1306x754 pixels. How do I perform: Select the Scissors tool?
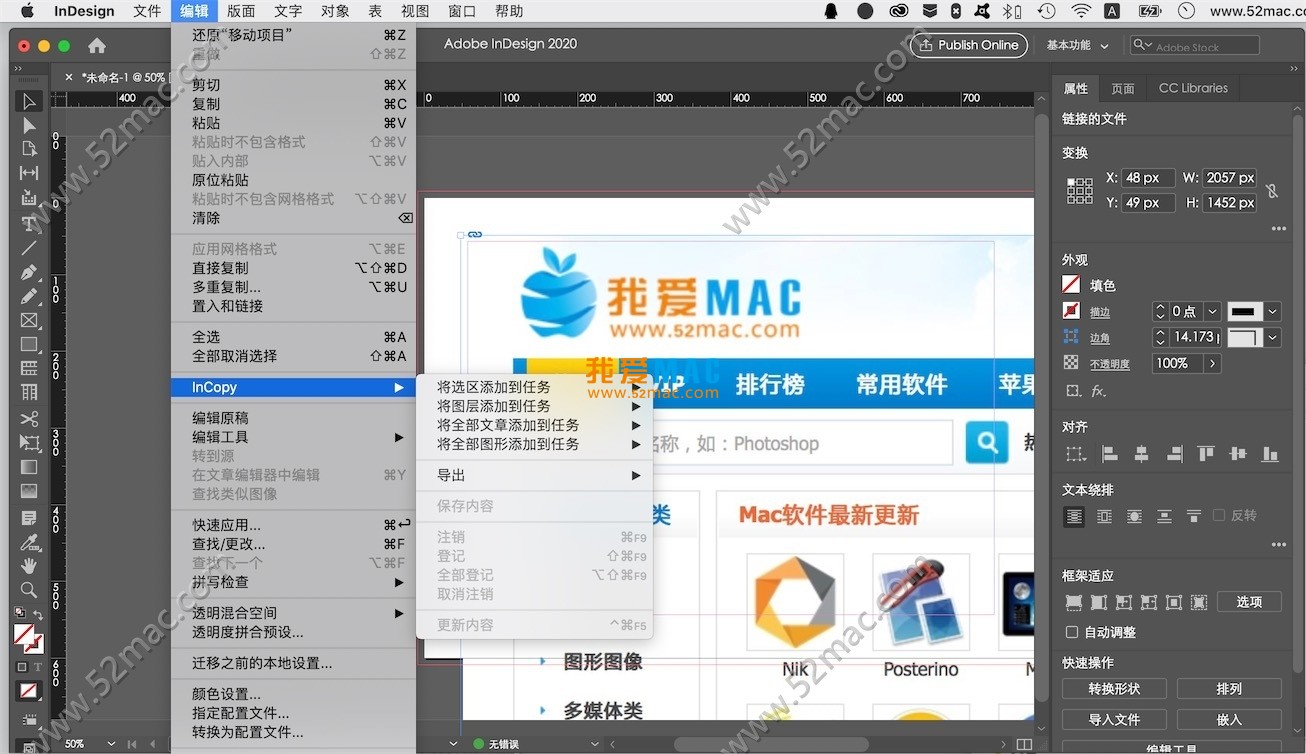(x=29, y=418)
